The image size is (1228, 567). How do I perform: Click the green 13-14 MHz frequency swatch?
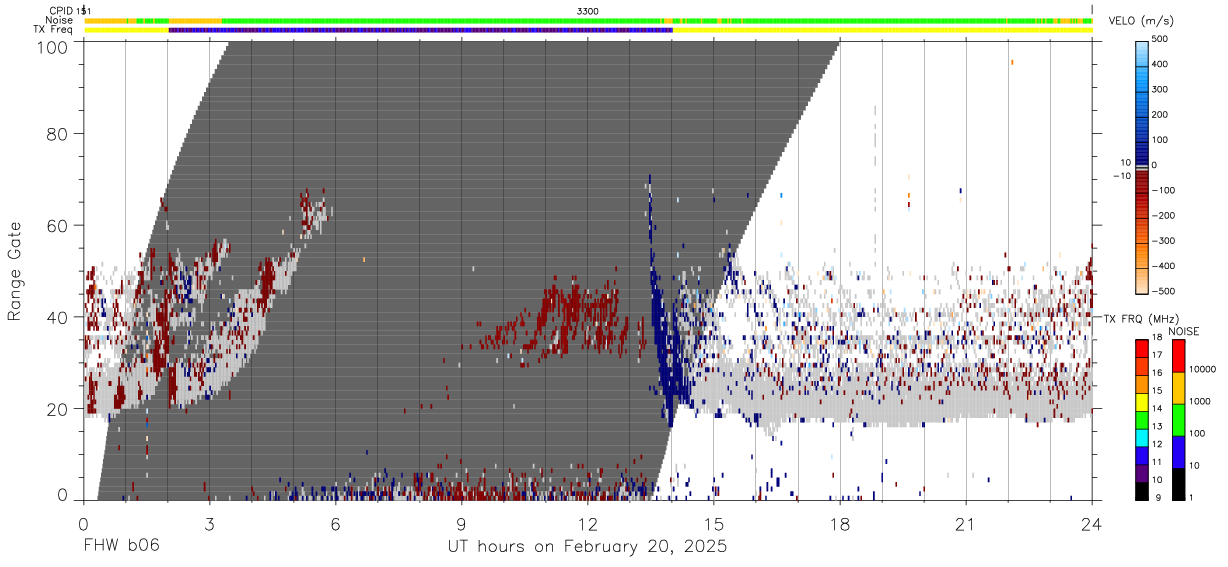click(1143, 419)
